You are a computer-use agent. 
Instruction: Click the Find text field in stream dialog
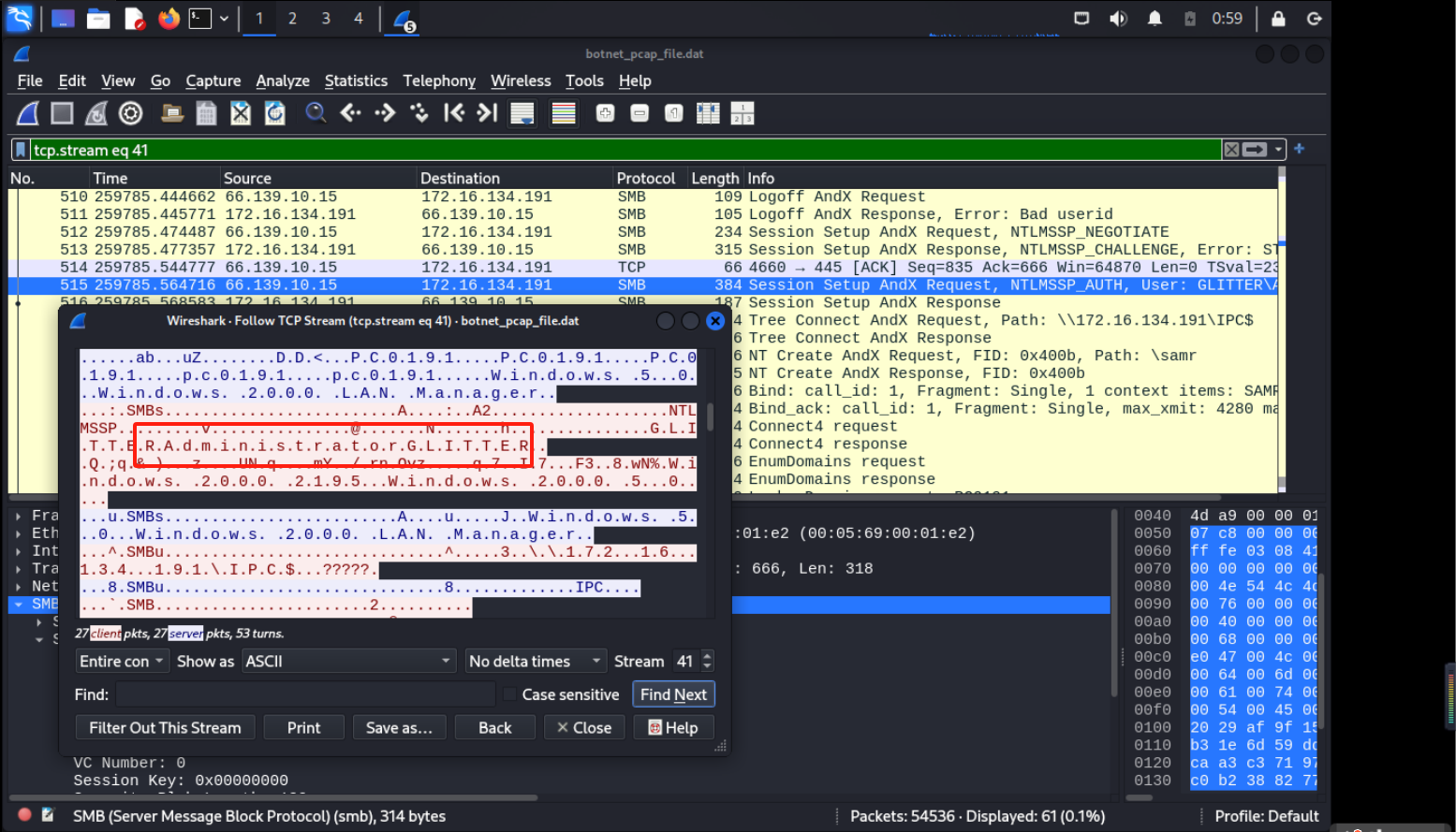305,694
